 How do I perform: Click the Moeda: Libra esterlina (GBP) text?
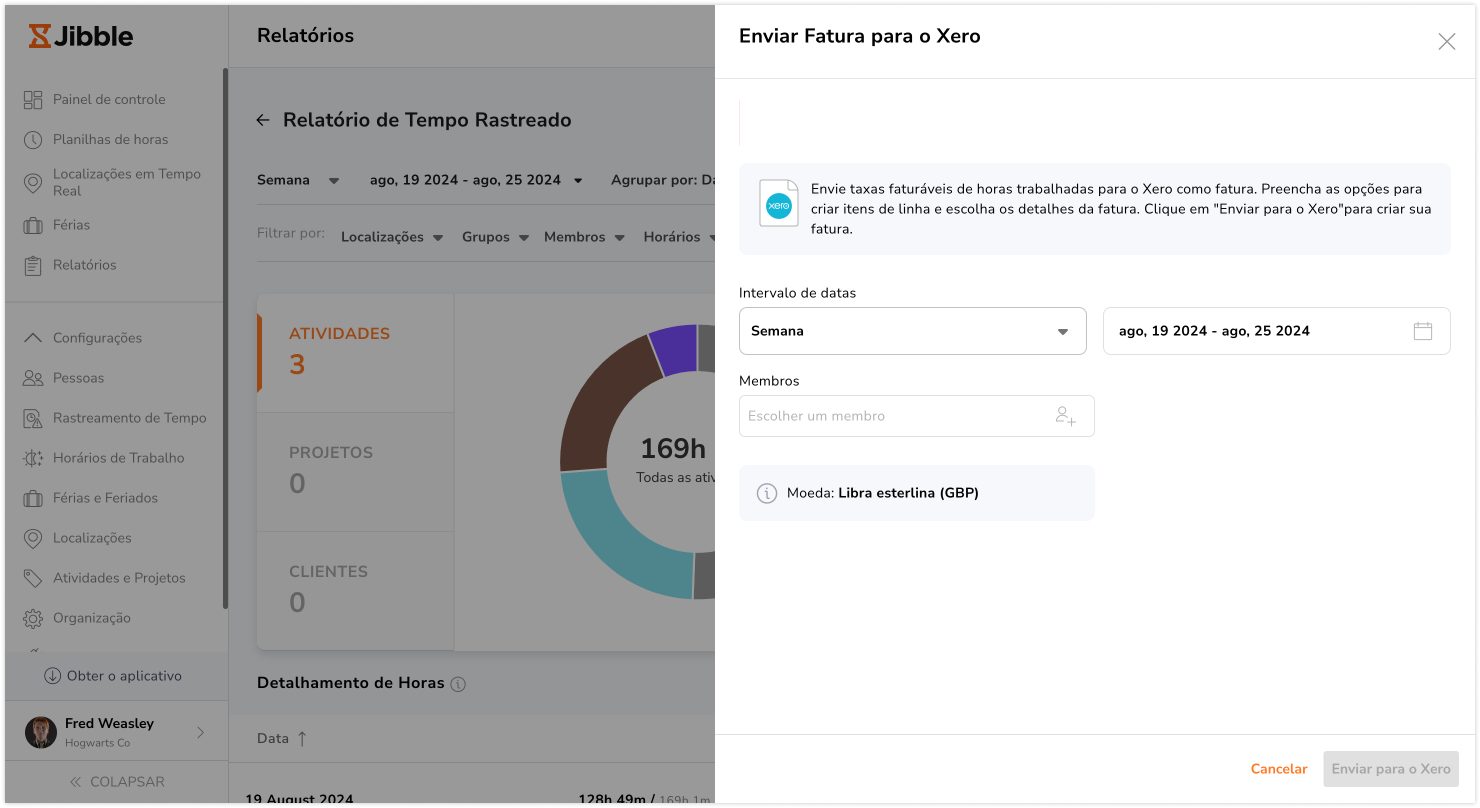pyautogui.click(x=883, y=493)
